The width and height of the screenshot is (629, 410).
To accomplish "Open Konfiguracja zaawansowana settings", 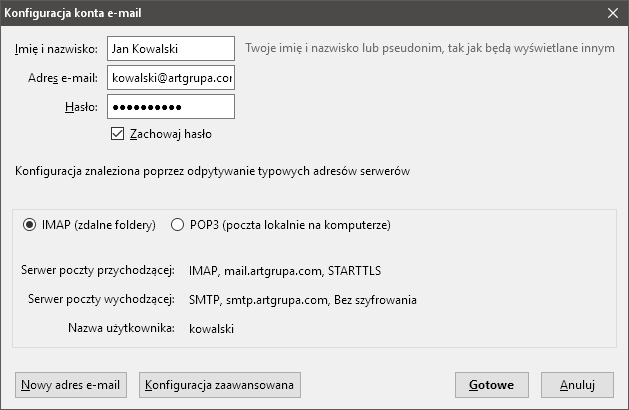I will tap(220, 385).
